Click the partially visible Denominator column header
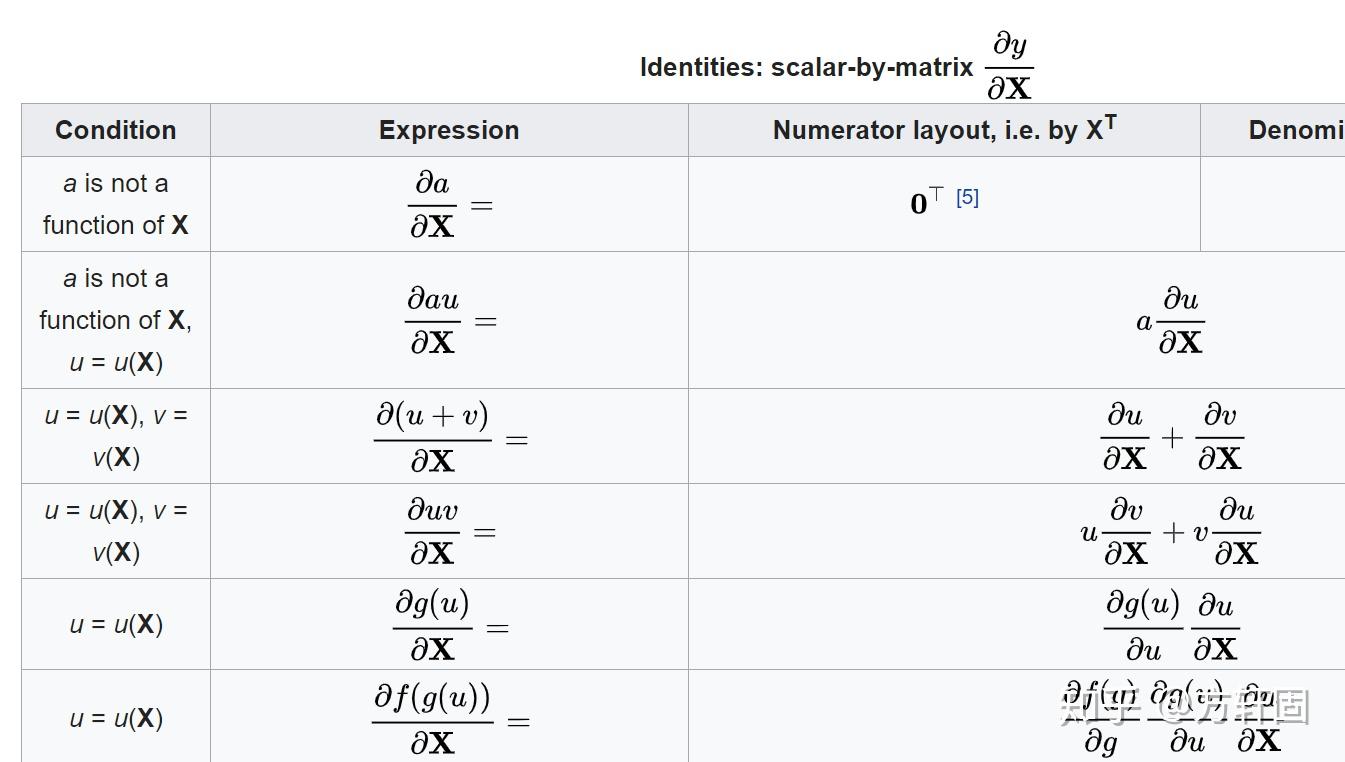 coord(1273,130)
